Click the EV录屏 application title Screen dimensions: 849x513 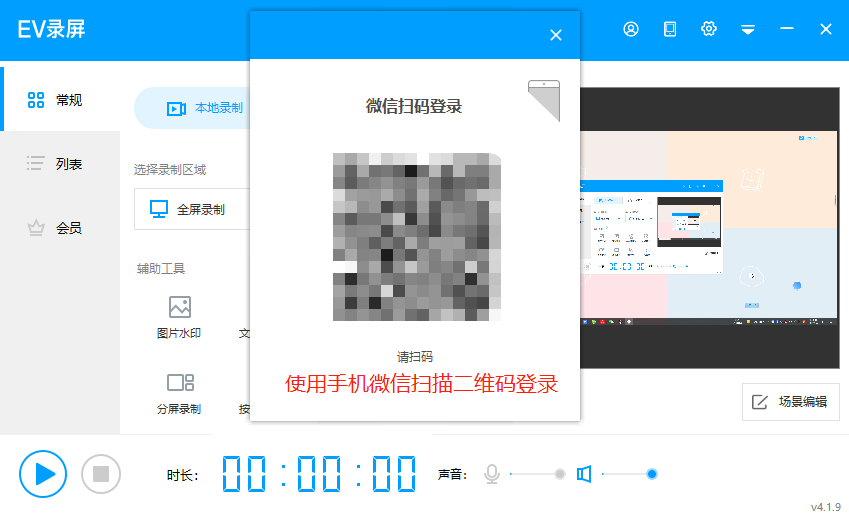click(x=51, y=29)
